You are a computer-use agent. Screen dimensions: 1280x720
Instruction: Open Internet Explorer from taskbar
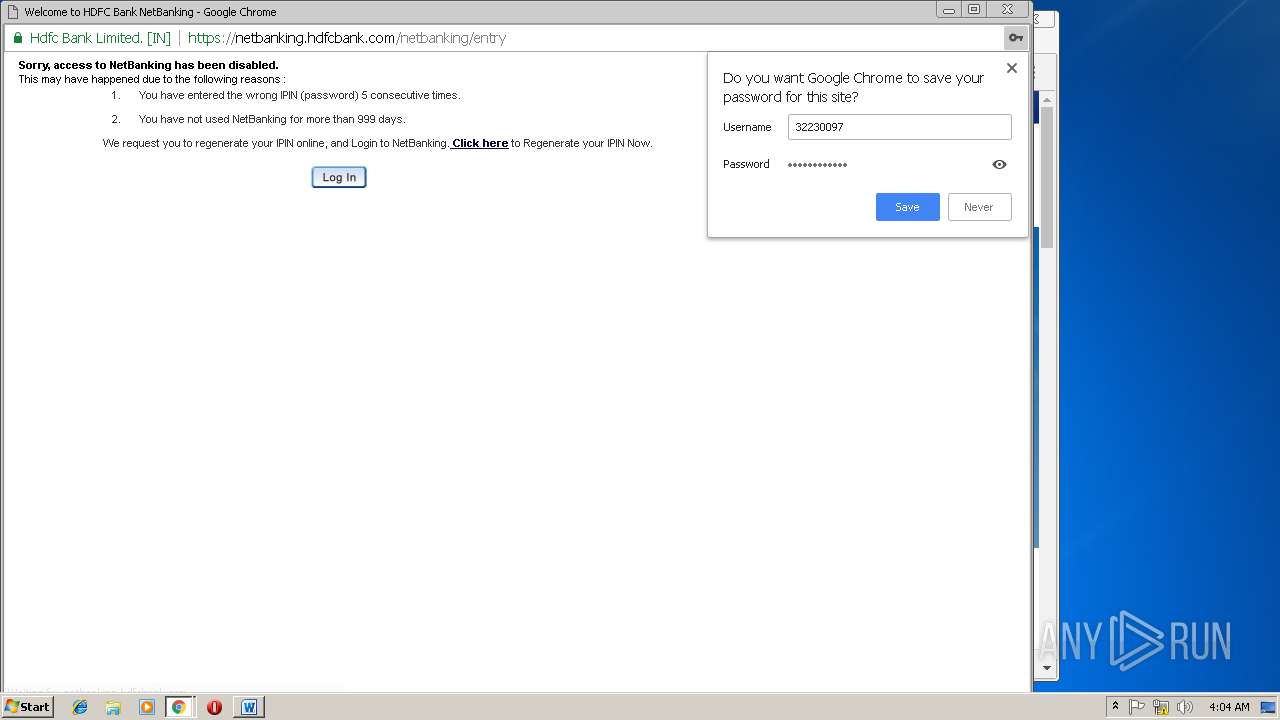click(80, 707)
